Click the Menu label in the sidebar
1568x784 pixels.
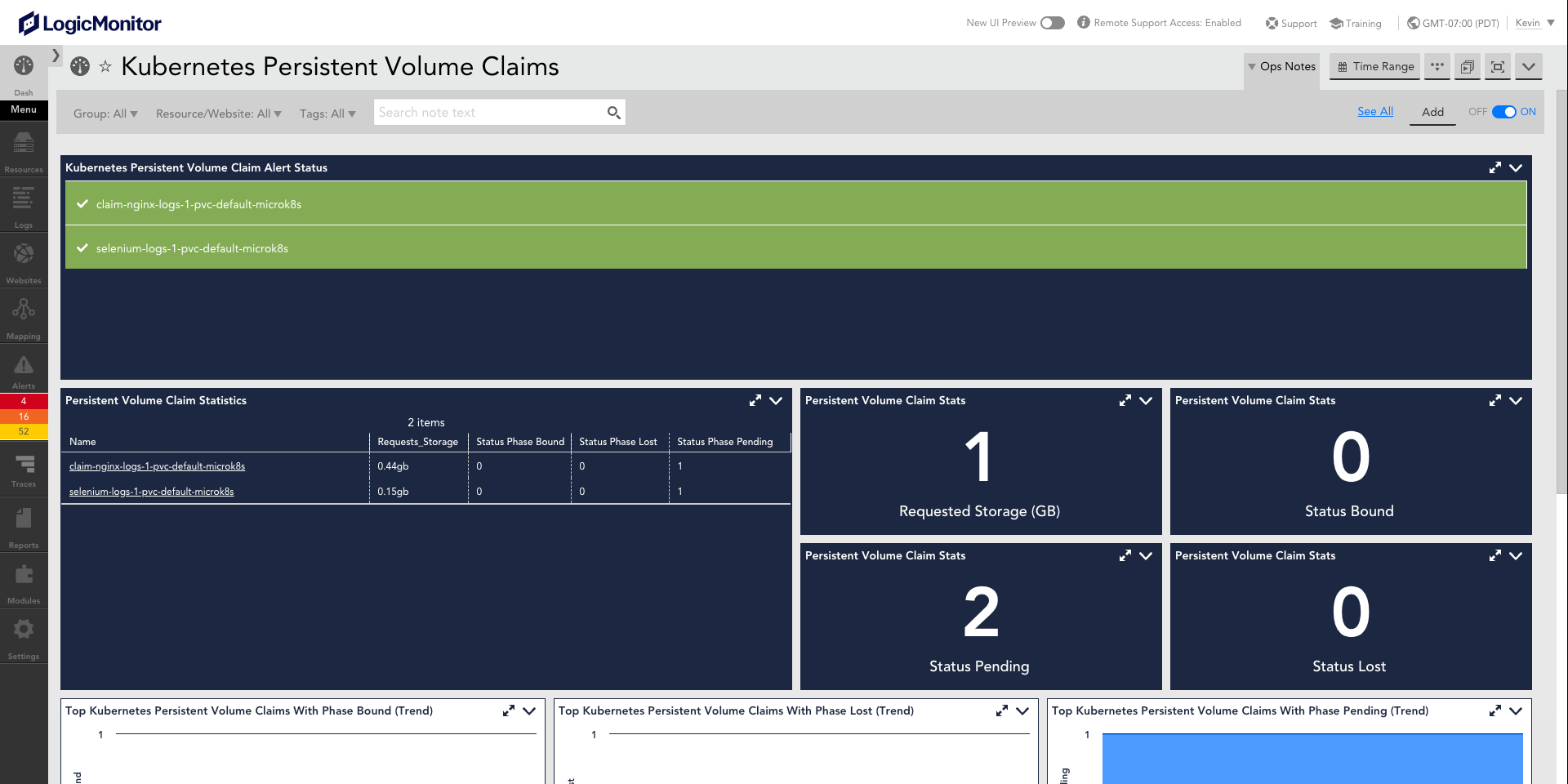(x=24, y=109)
